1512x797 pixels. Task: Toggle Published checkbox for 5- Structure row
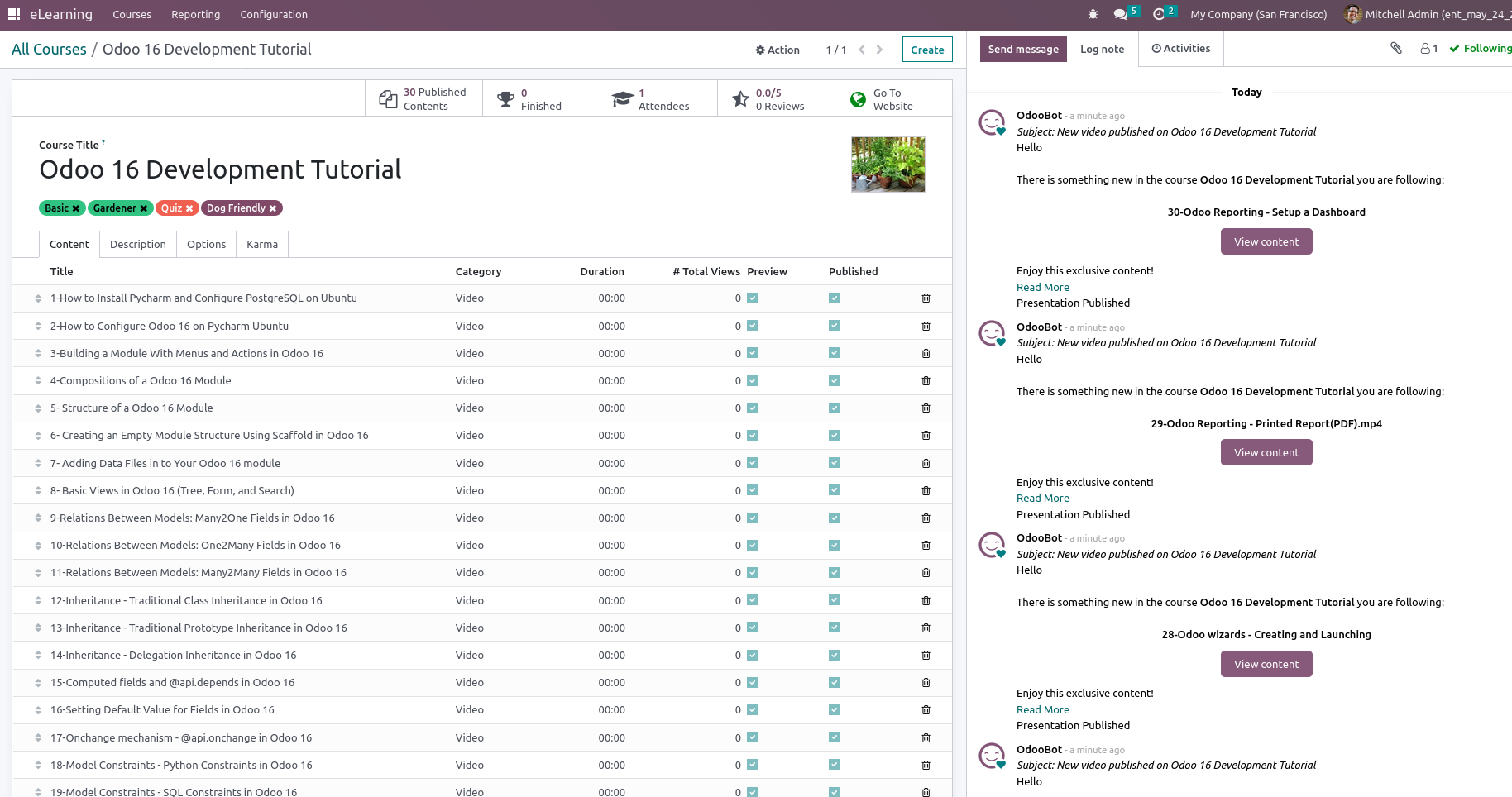(834, 408)
